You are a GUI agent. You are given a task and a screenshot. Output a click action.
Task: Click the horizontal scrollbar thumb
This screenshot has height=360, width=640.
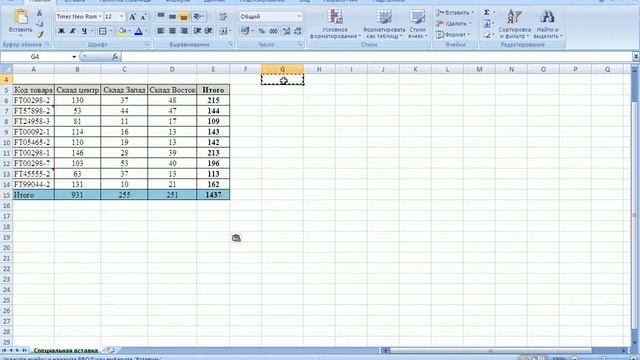pos(491,350)
